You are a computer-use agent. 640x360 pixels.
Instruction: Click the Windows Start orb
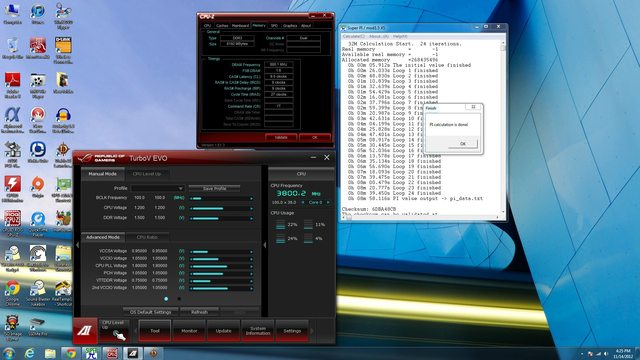(9, 353)
